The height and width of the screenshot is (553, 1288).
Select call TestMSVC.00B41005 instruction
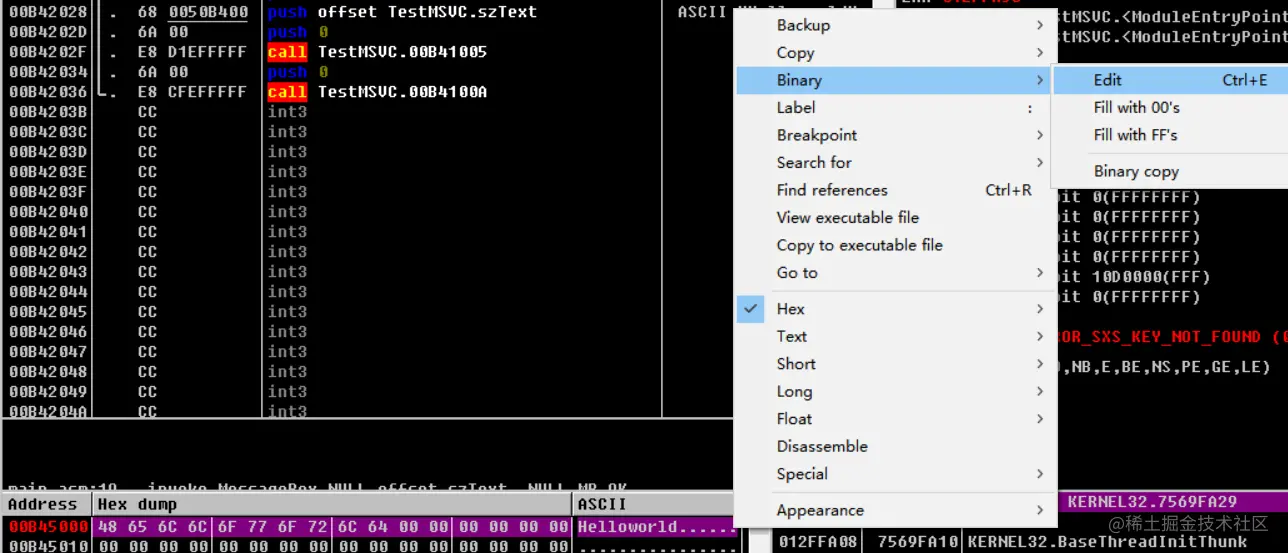click(377, 52)
